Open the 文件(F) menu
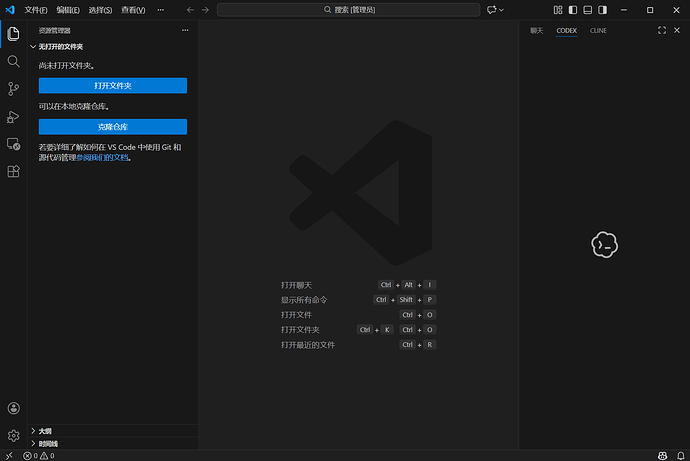The height and width of the screenshot is (461, 690). [x=36, y=10]
